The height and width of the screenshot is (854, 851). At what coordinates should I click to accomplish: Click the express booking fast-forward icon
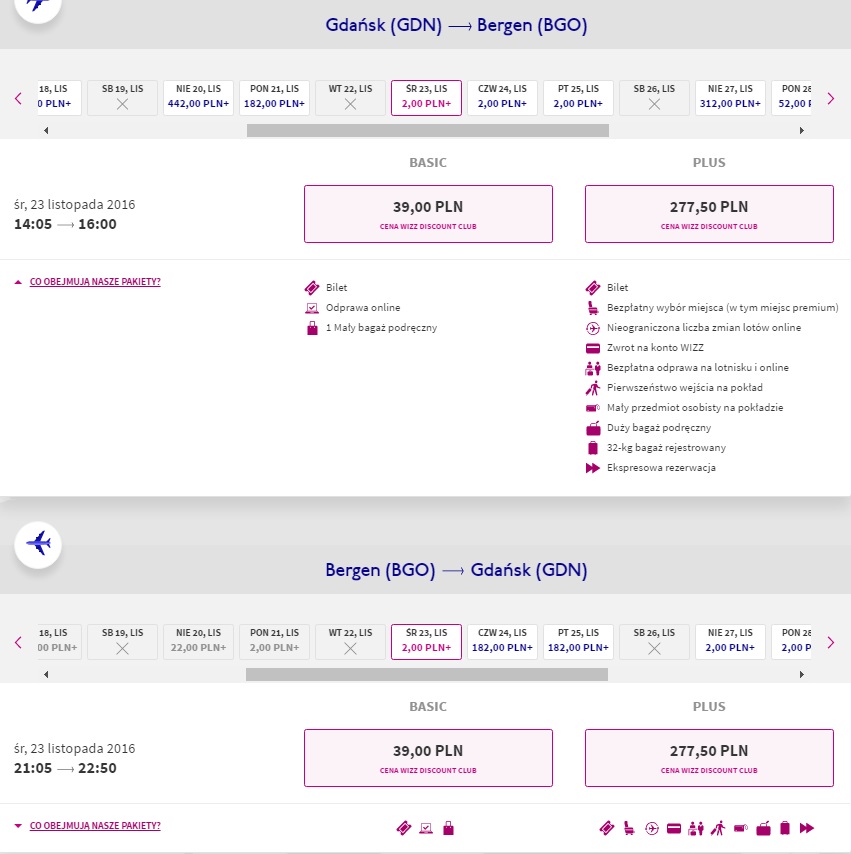(x=593, y=468)
